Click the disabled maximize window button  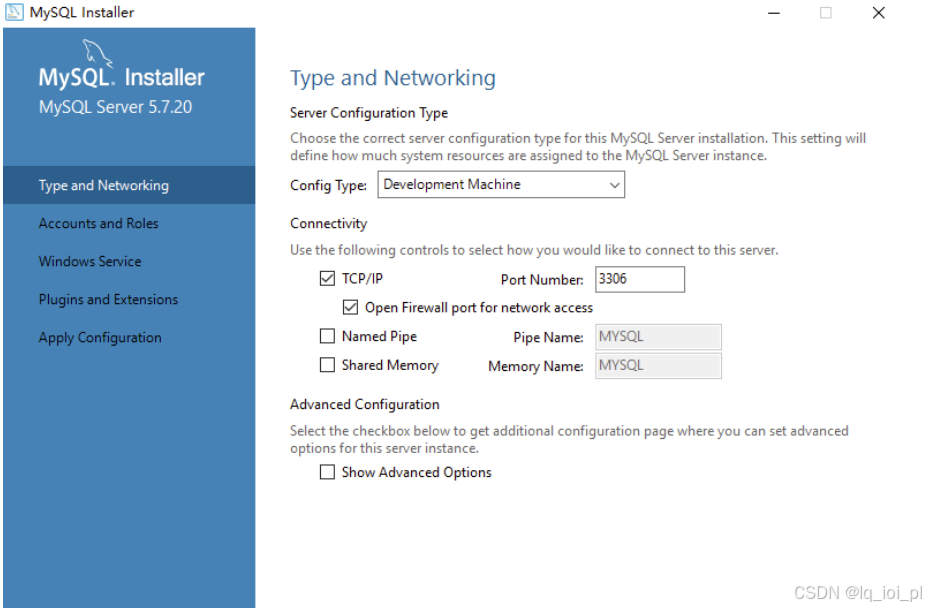[826, 12]
